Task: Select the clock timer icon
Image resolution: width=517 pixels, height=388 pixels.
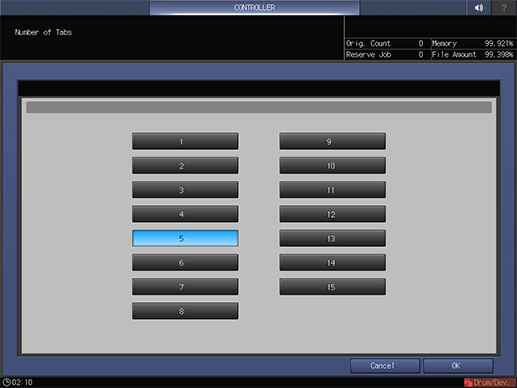Action: click(6, 382)
